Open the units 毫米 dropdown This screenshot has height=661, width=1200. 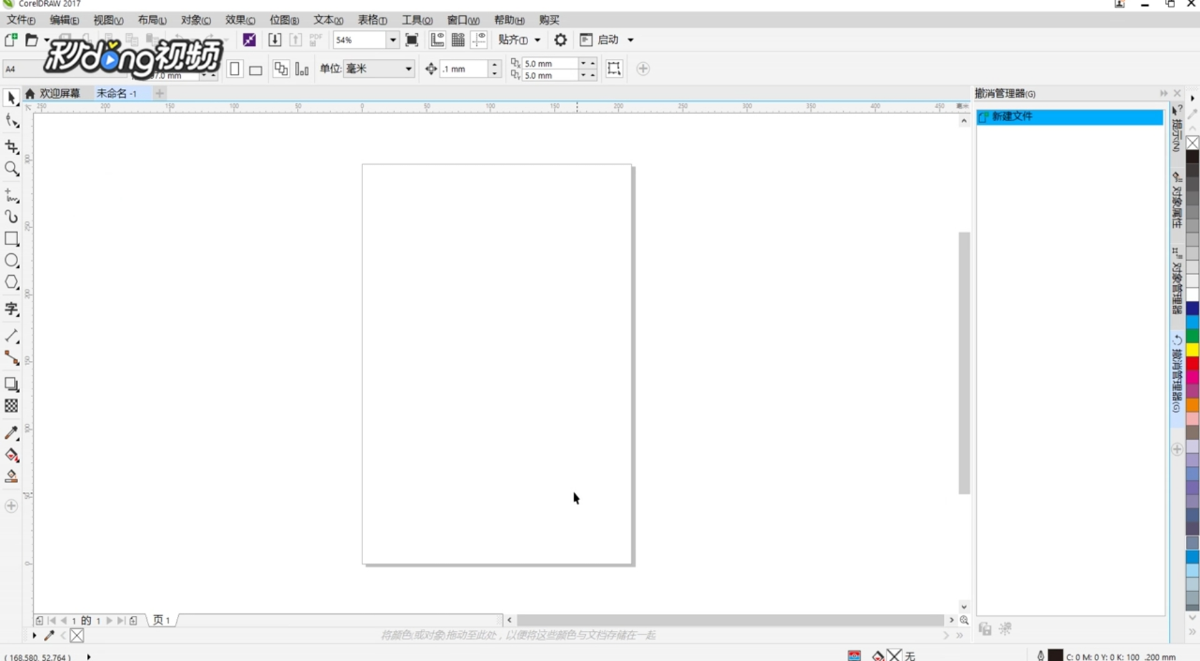pos(408,69)
